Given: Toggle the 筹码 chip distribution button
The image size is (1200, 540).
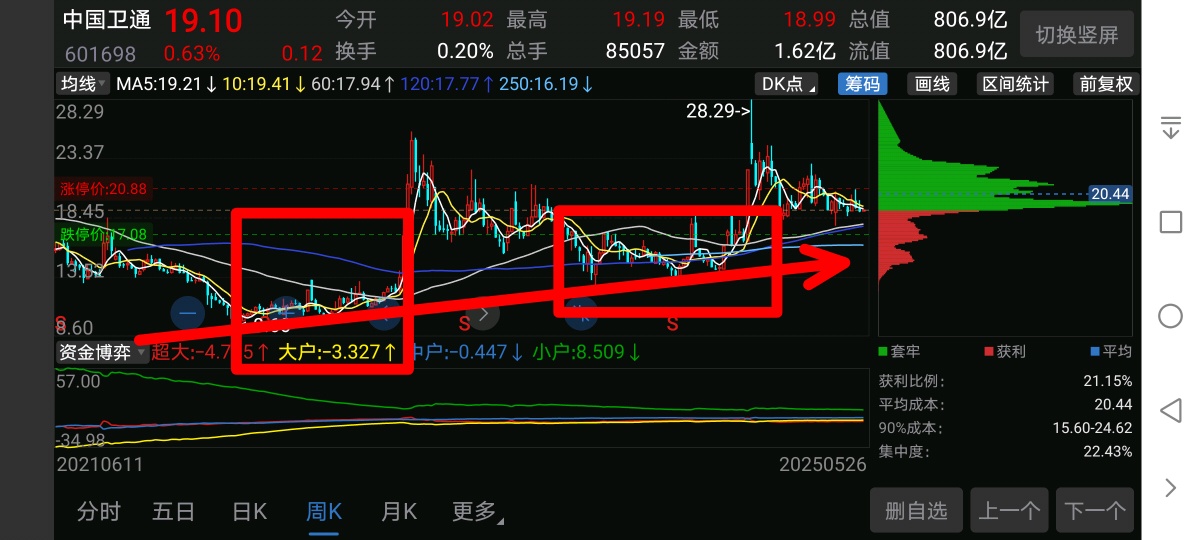Looking at the screenshot, I should tap(863, 84).
